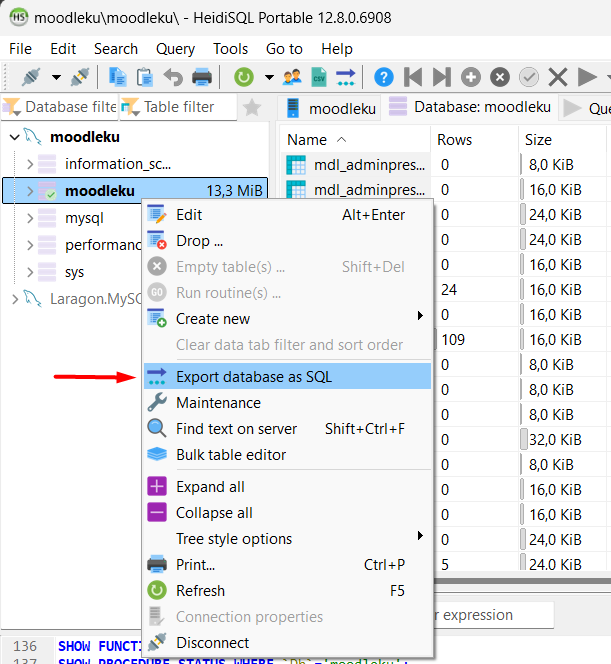Click the green Refresh toolbar icon
The height and width of the screenshot is (664, 611).
[244, 77]
